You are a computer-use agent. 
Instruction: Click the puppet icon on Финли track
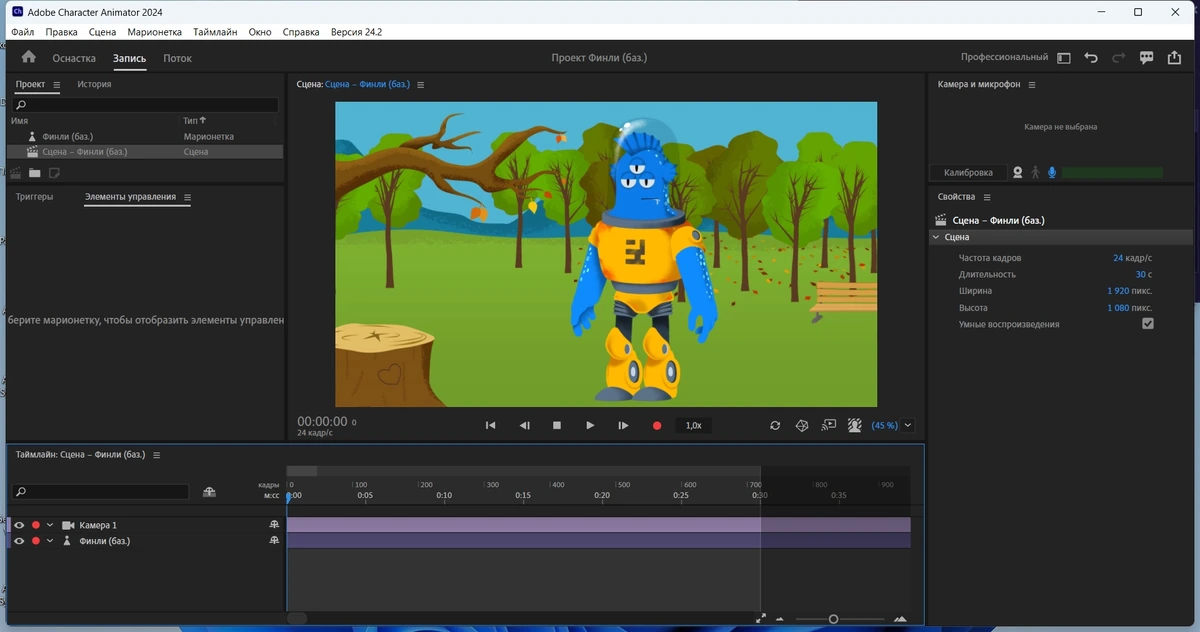pyautogui.click(x=274, y=541)
